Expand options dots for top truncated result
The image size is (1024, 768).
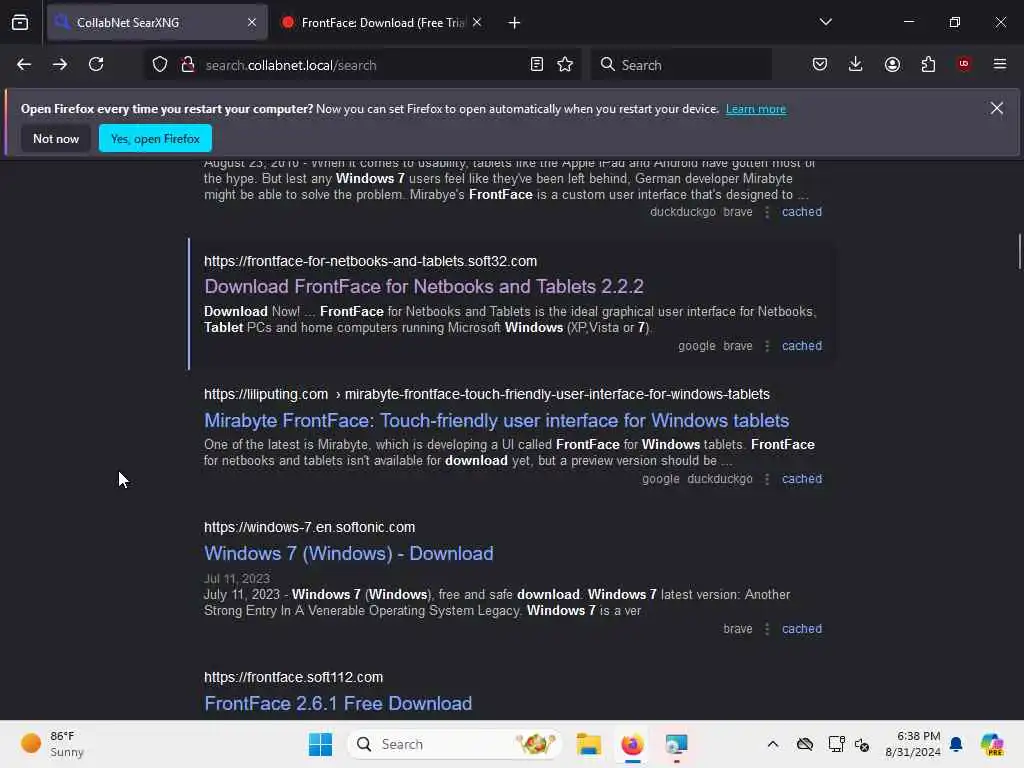pos(767,212)
